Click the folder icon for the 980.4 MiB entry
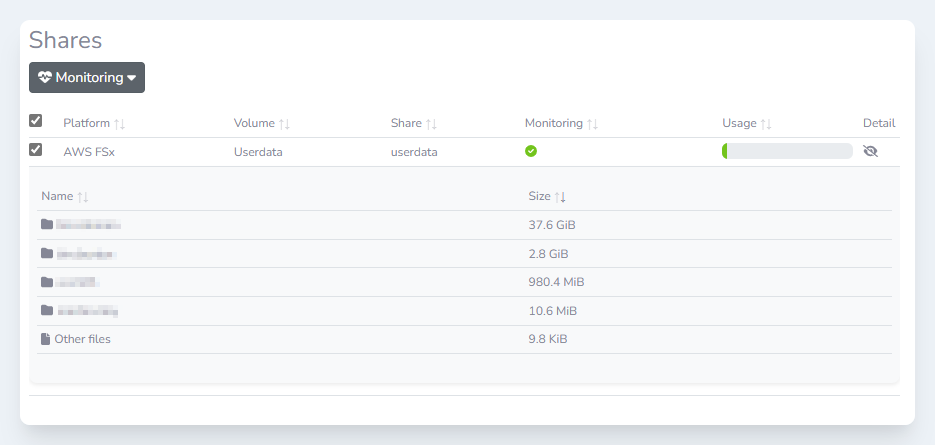Image resolution: width=935 pixels, height=445 pixels. pyautogui.click(x=47, y=282)
